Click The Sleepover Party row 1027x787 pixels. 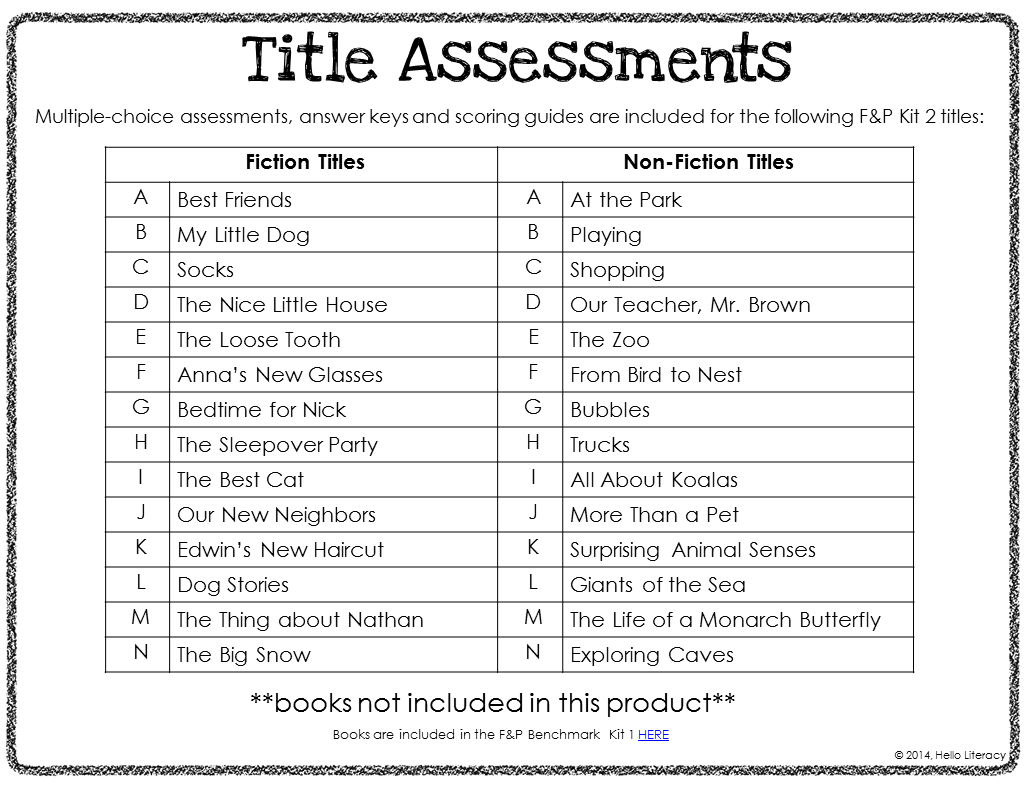tap(277, 445)
